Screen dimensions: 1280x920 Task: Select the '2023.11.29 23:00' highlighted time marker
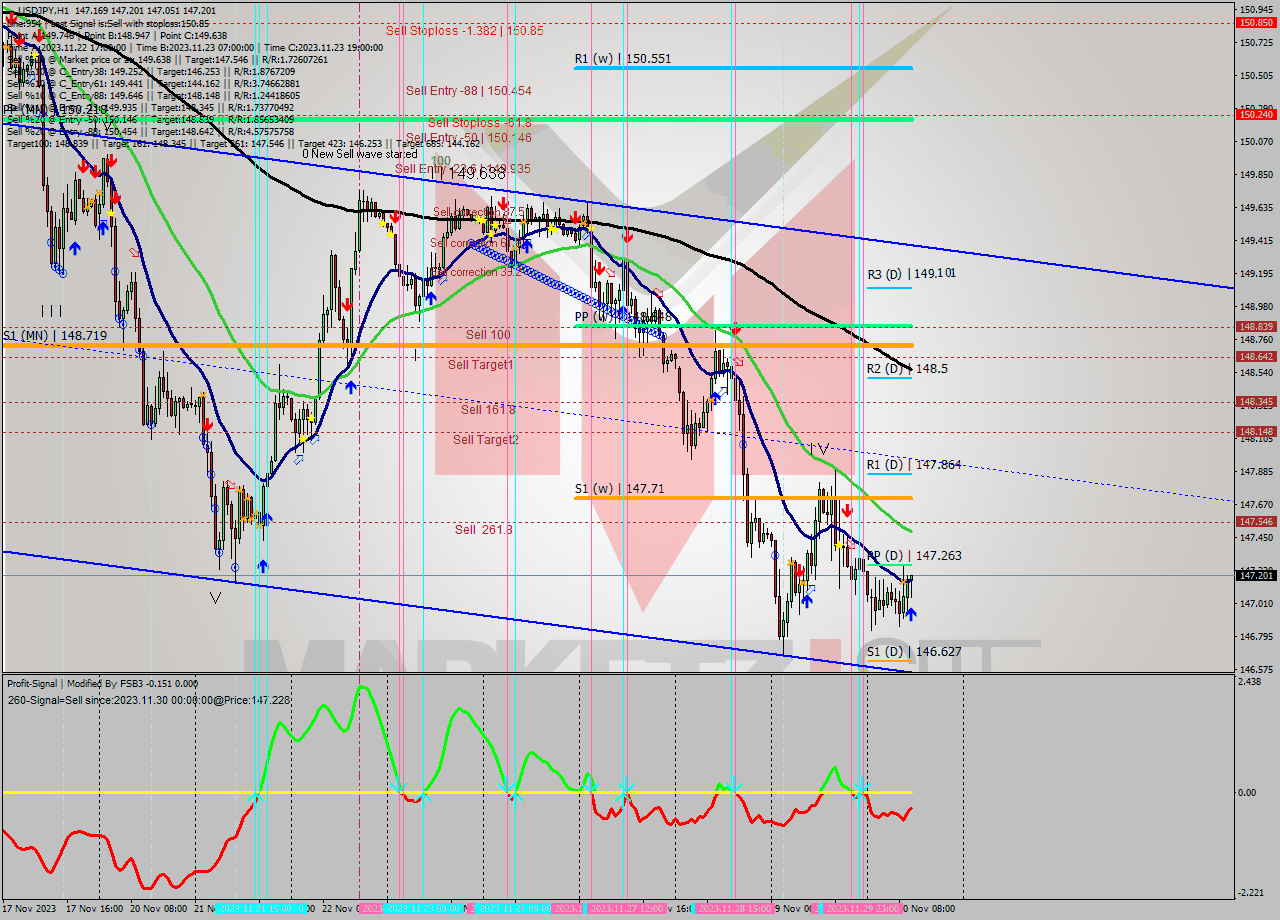[x=862, y=909]
